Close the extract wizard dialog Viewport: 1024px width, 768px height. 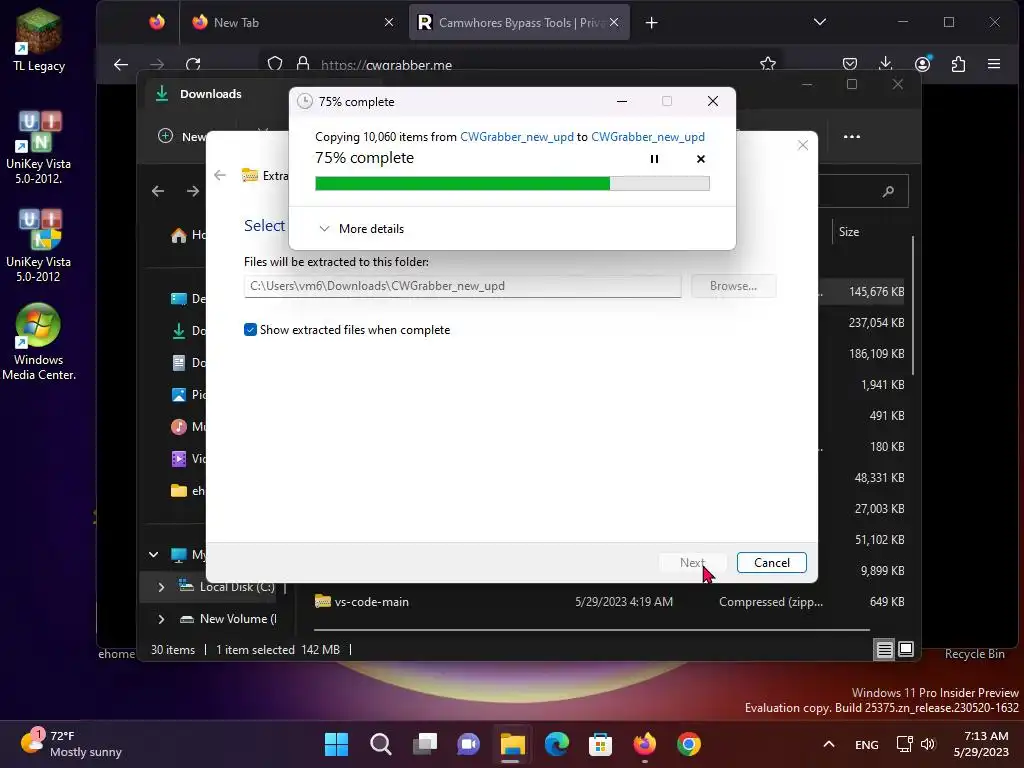click(803, 145)
